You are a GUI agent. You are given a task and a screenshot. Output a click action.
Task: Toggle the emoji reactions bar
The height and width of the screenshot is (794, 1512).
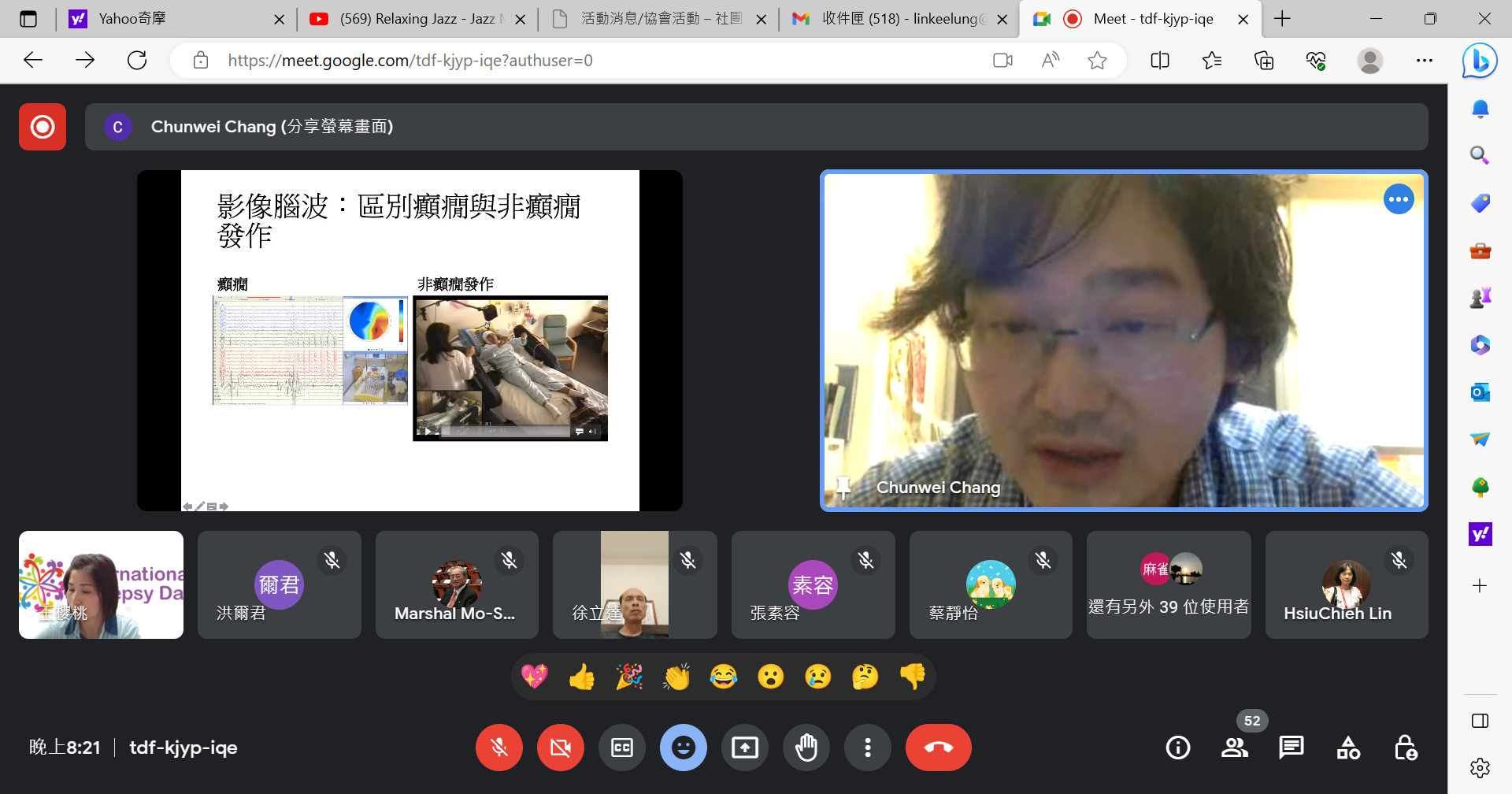tap(684, 748)
